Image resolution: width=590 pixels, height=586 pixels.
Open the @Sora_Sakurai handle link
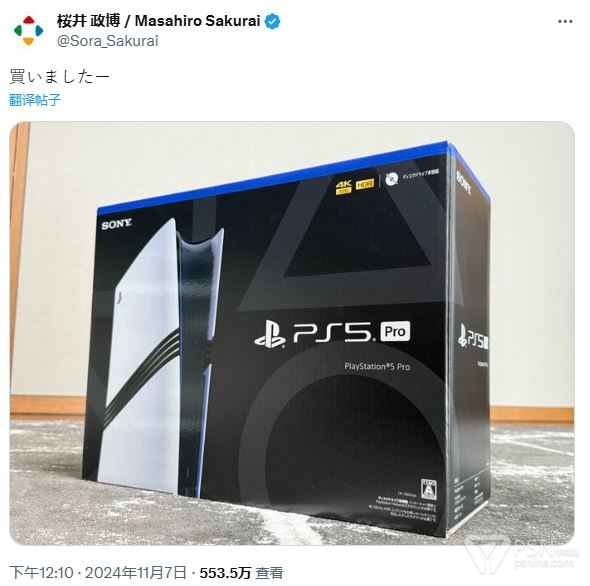[108, 41]
